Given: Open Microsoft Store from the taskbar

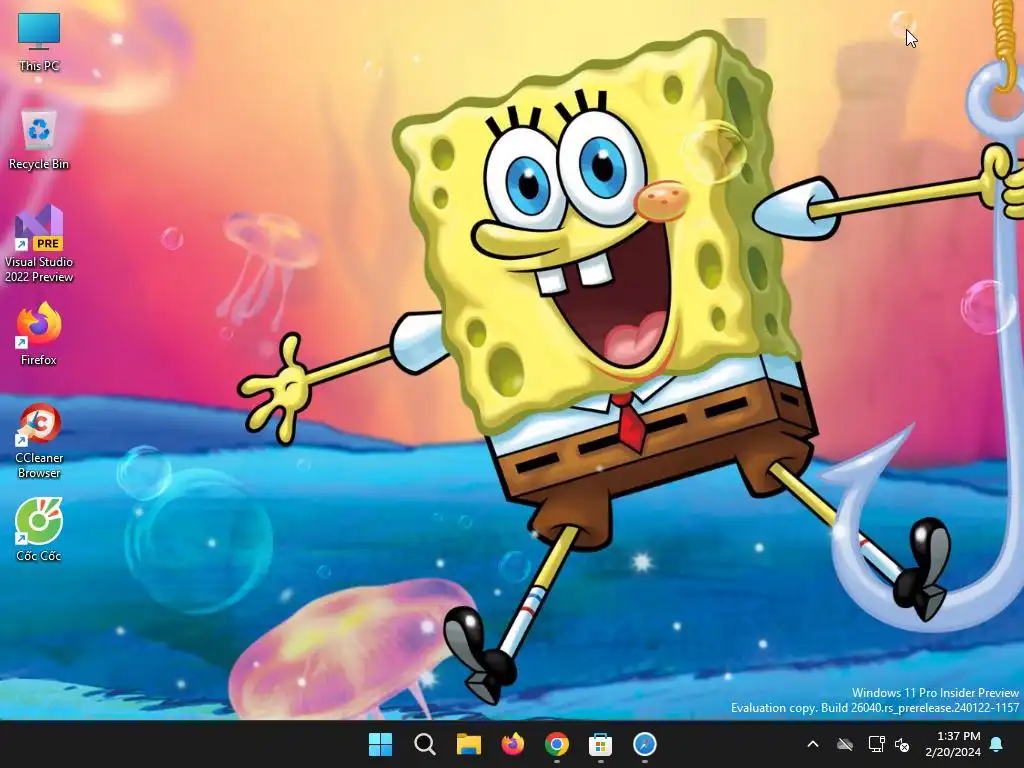Looking at the screenshot, I should pos(600,744).
